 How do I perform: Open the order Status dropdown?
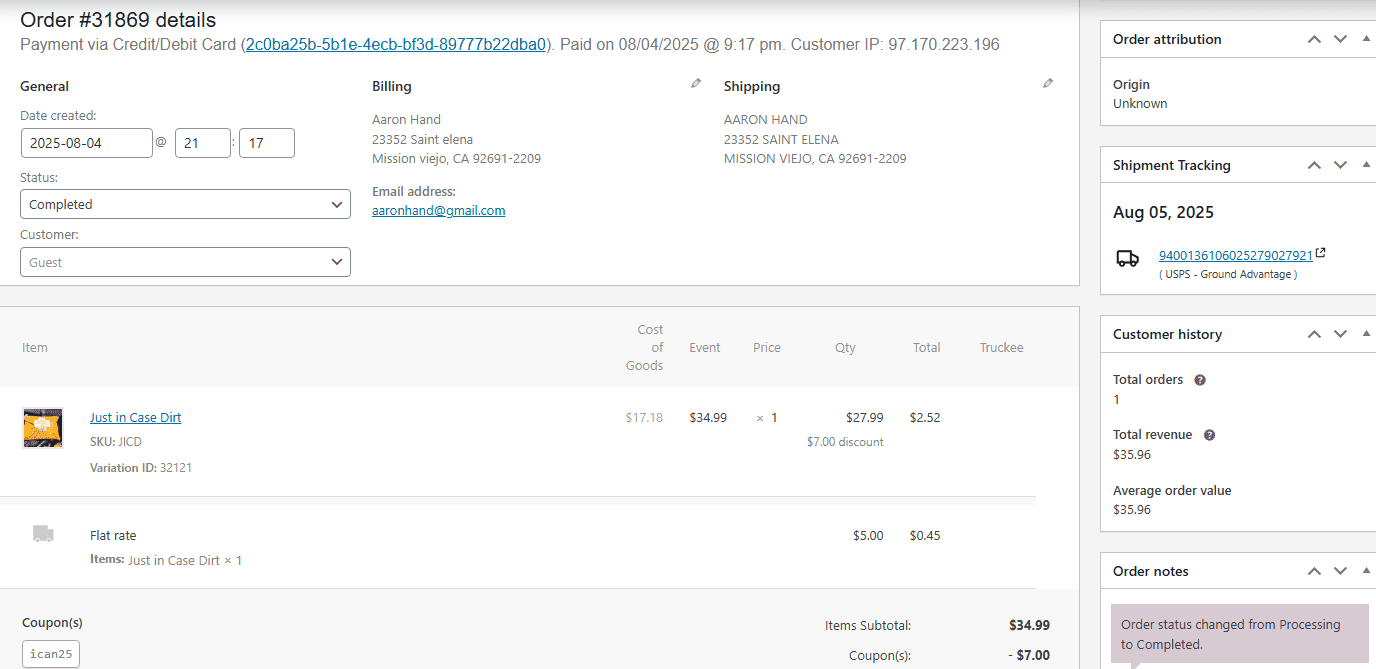[185, 204]
